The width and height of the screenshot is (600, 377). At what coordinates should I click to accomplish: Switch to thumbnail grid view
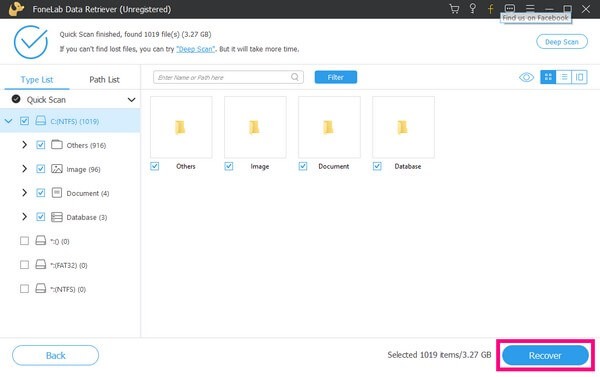pos(548,77)
